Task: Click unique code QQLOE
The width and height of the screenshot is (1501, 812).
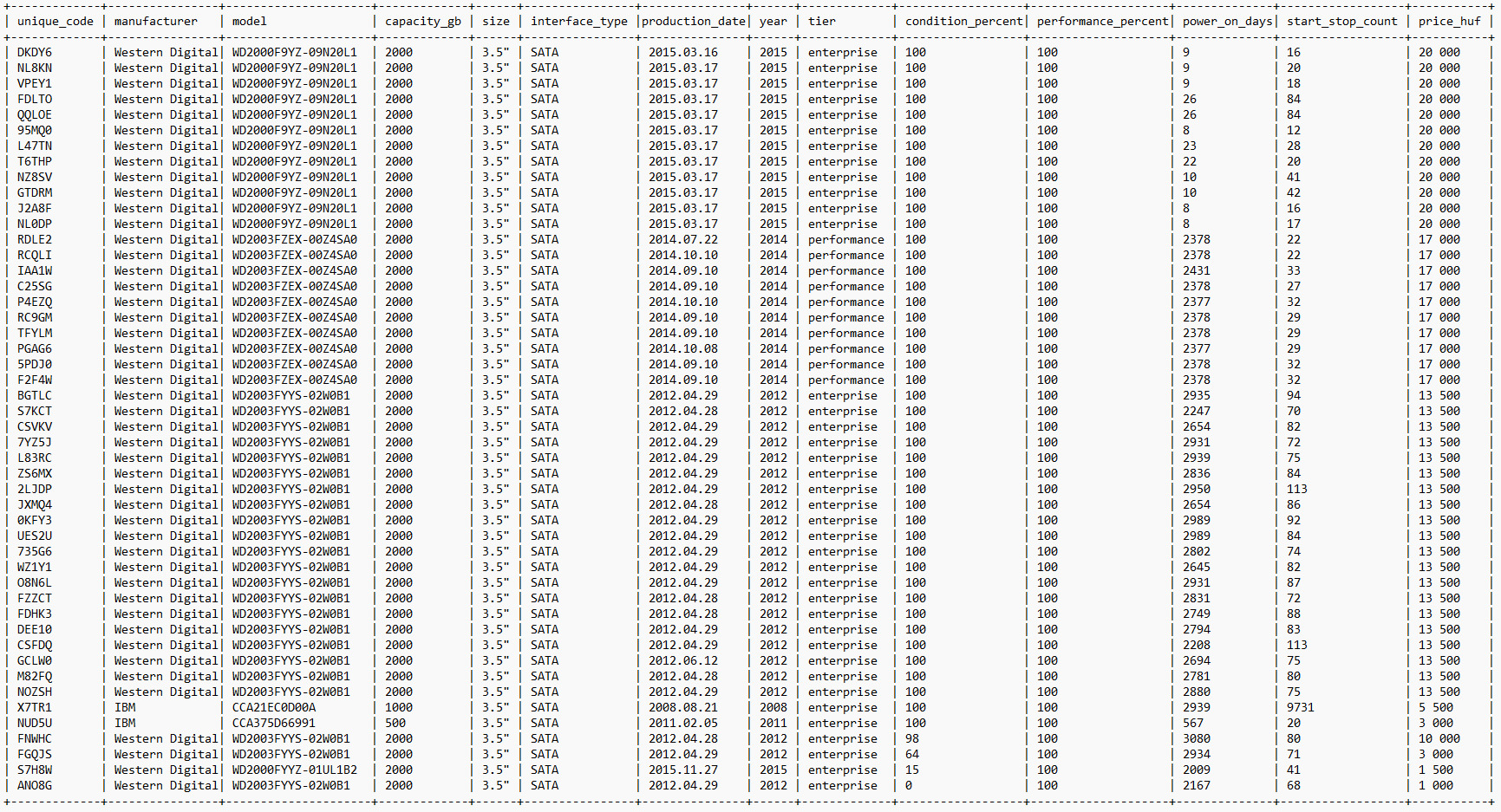Action: (35, 114)
